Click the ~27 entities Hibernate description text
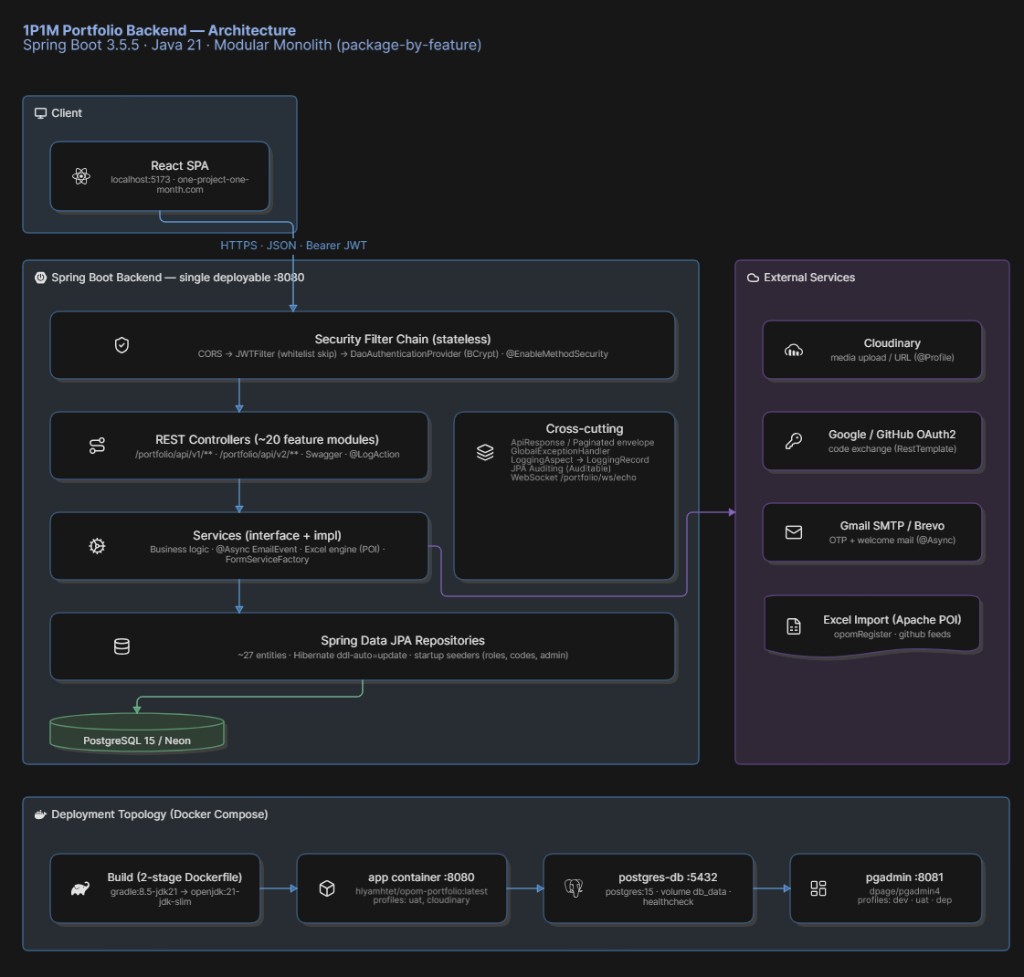This screenshot has width=1024, height=977. (403, 655)
